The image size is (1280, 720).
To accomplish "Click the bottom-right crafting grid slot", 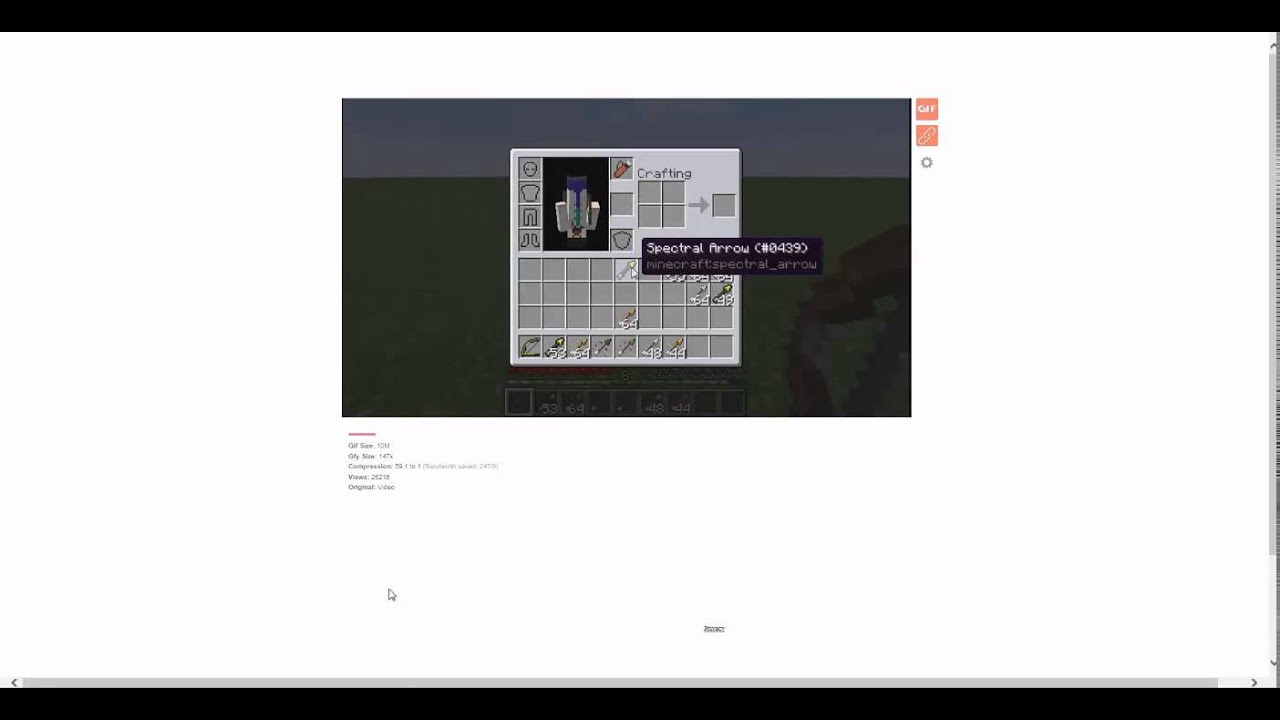I will pos(673,216).
